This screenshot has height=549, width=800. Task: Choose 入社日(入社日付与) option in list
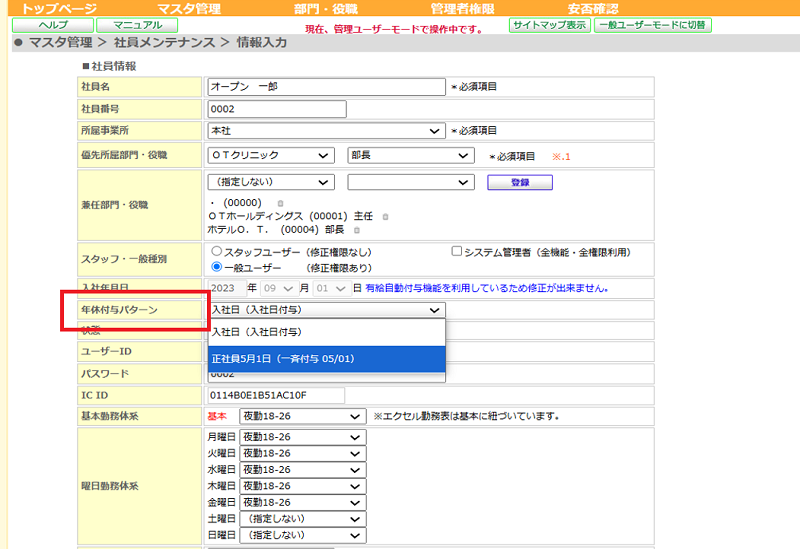327,332
